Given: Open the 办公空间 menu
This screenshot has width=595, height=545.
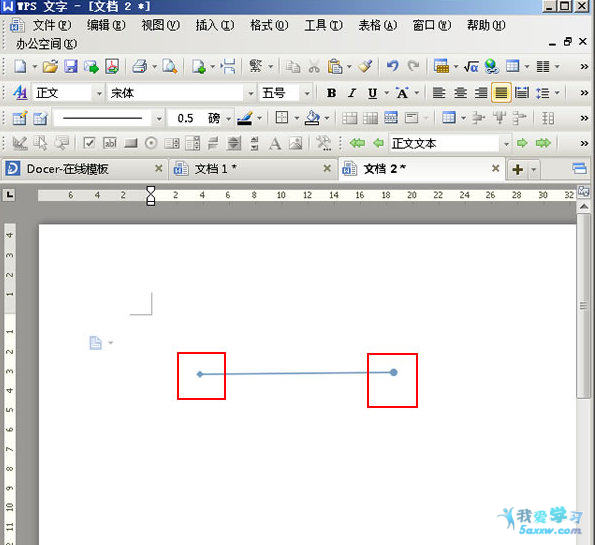Looking at the screenshot, I should pyautogui.click(x=46, y=44).
